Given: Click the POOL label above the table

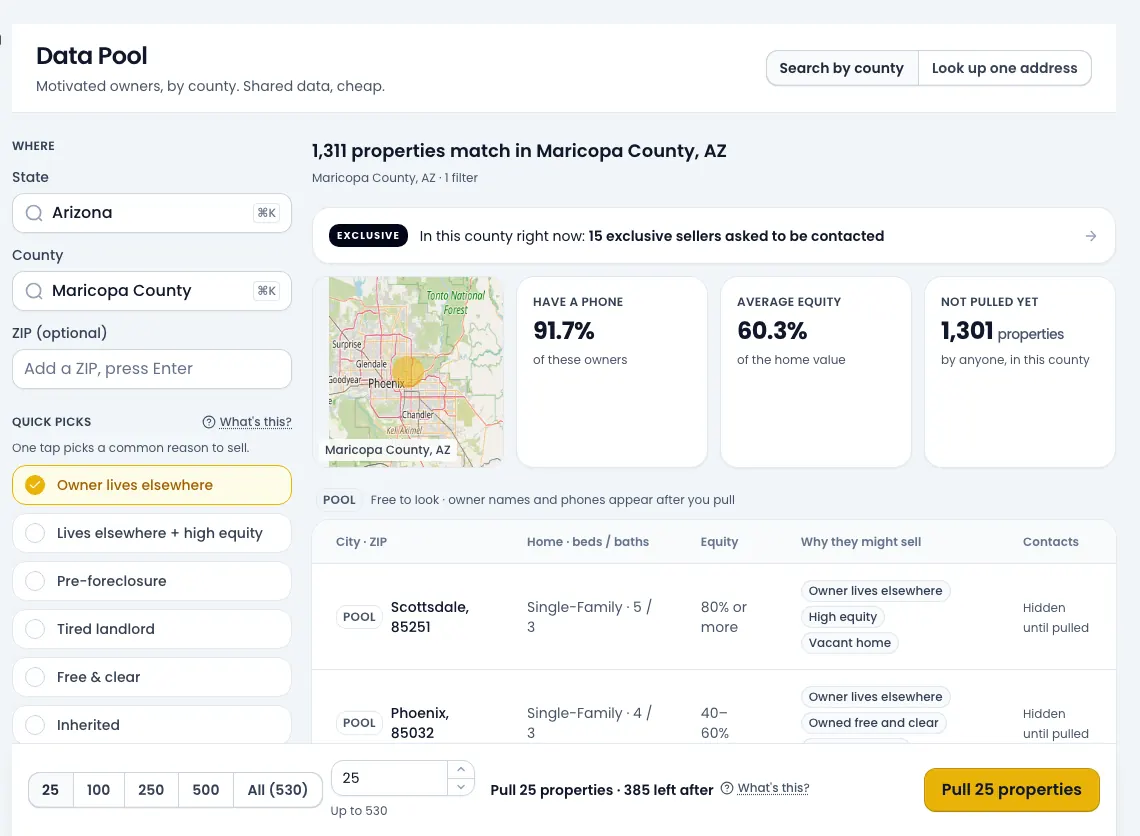Looking at the screenshot, I should pos(340,499).
